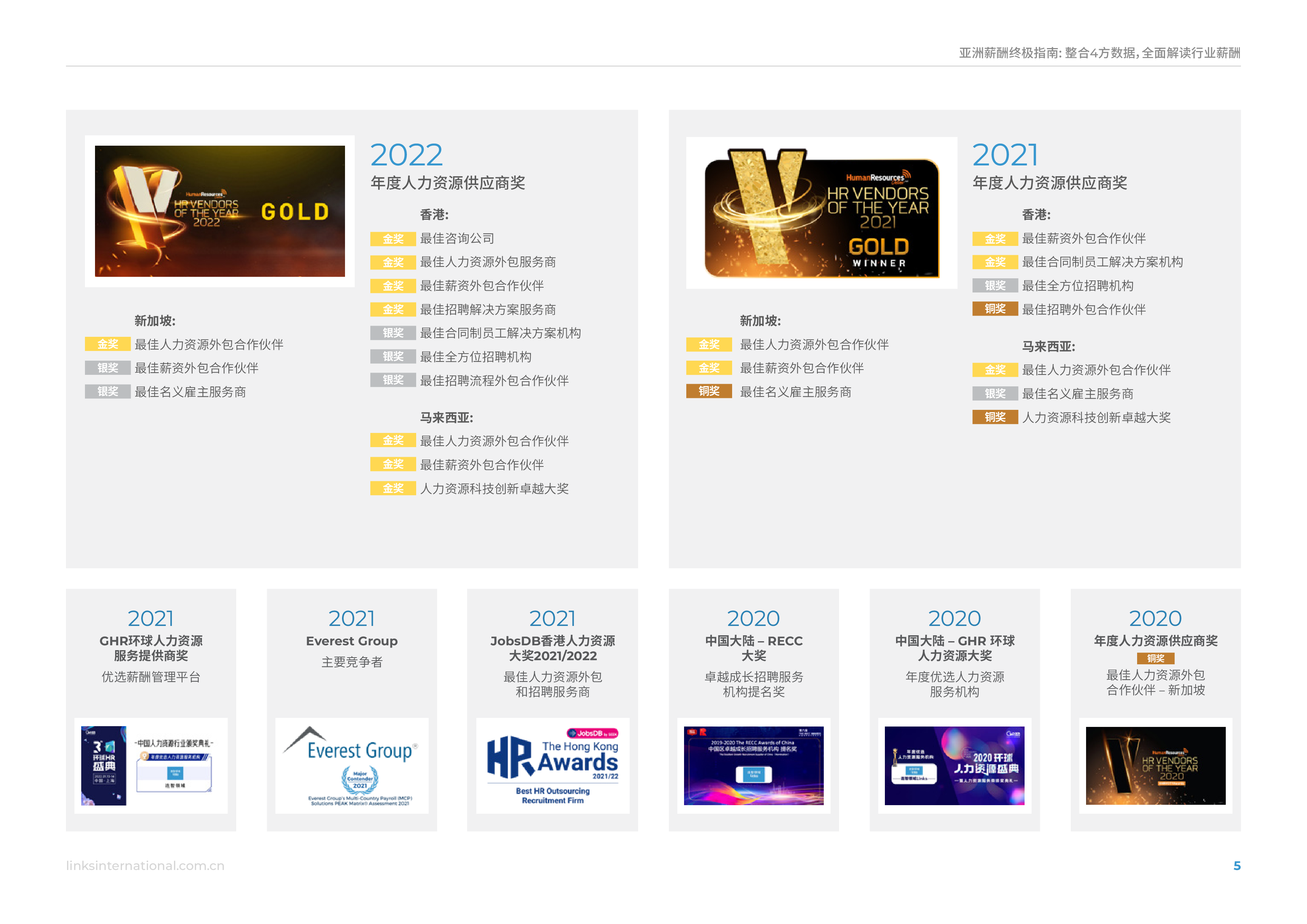
Task: Click GHR环球人力资源服务提供商奖 title
Action: (151, 648)
